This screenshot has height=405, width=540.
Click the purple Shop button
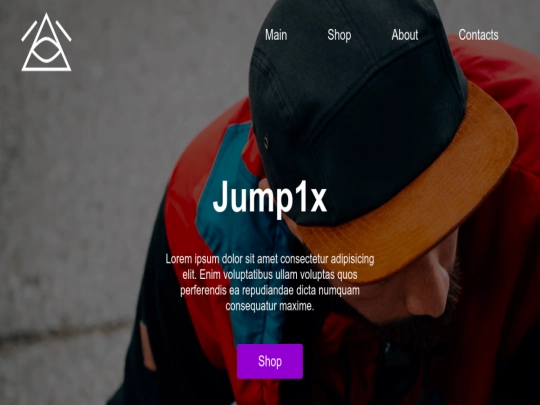[x=270, y=361]
